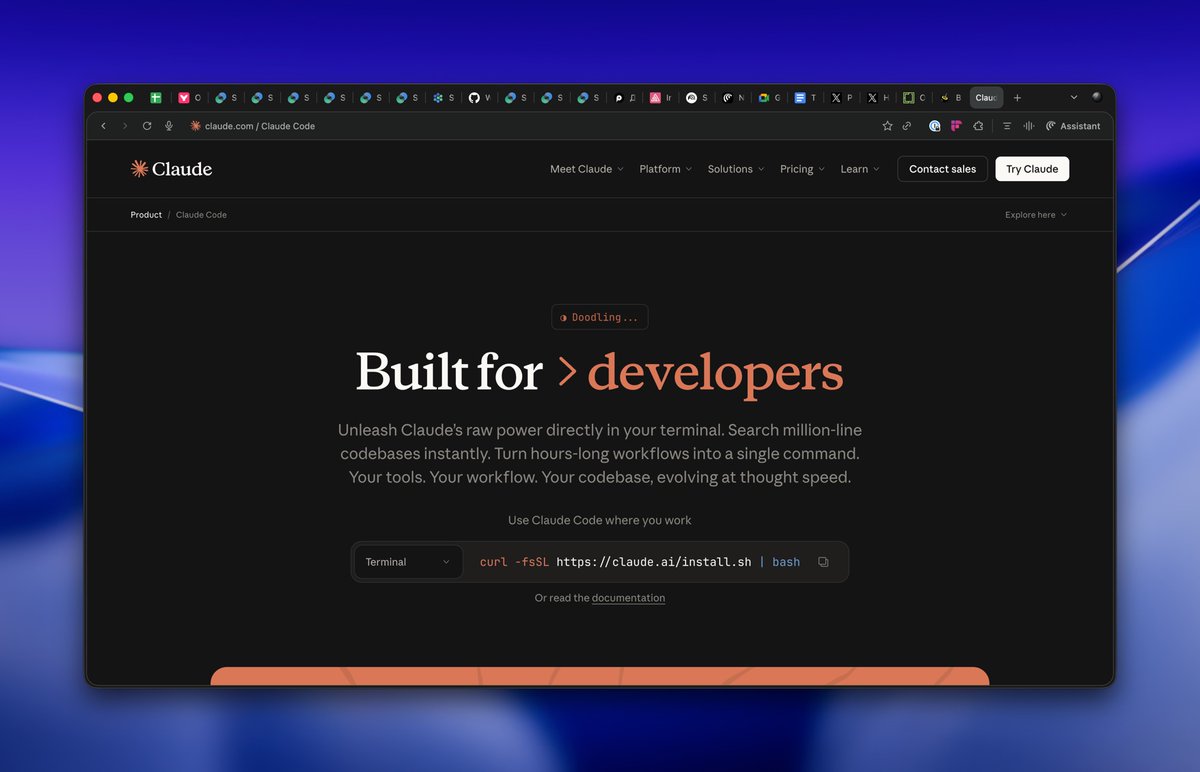Click the 'Built for developers' headline
1200x772 pixels.
click(x=600, y=372)
